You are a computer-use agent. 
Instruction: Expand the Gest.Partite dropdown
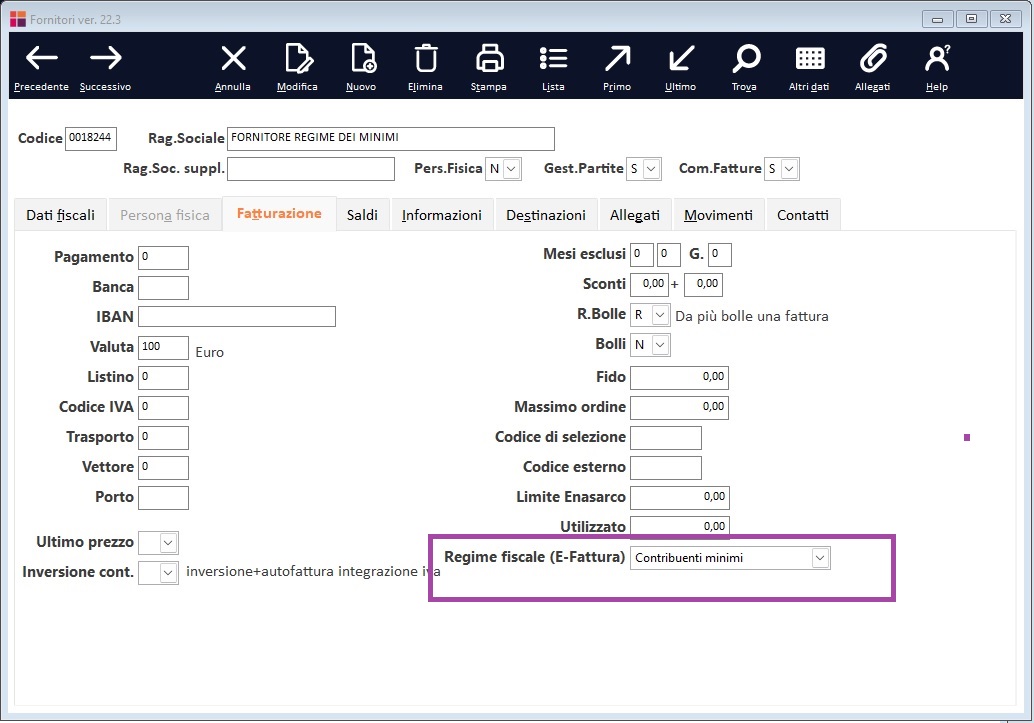652,169
